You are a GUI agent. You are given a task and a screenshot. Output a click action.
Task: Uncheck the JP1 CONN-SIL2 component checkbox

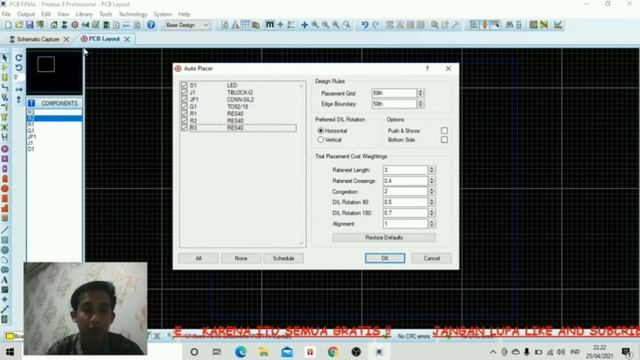click(184, 100)
